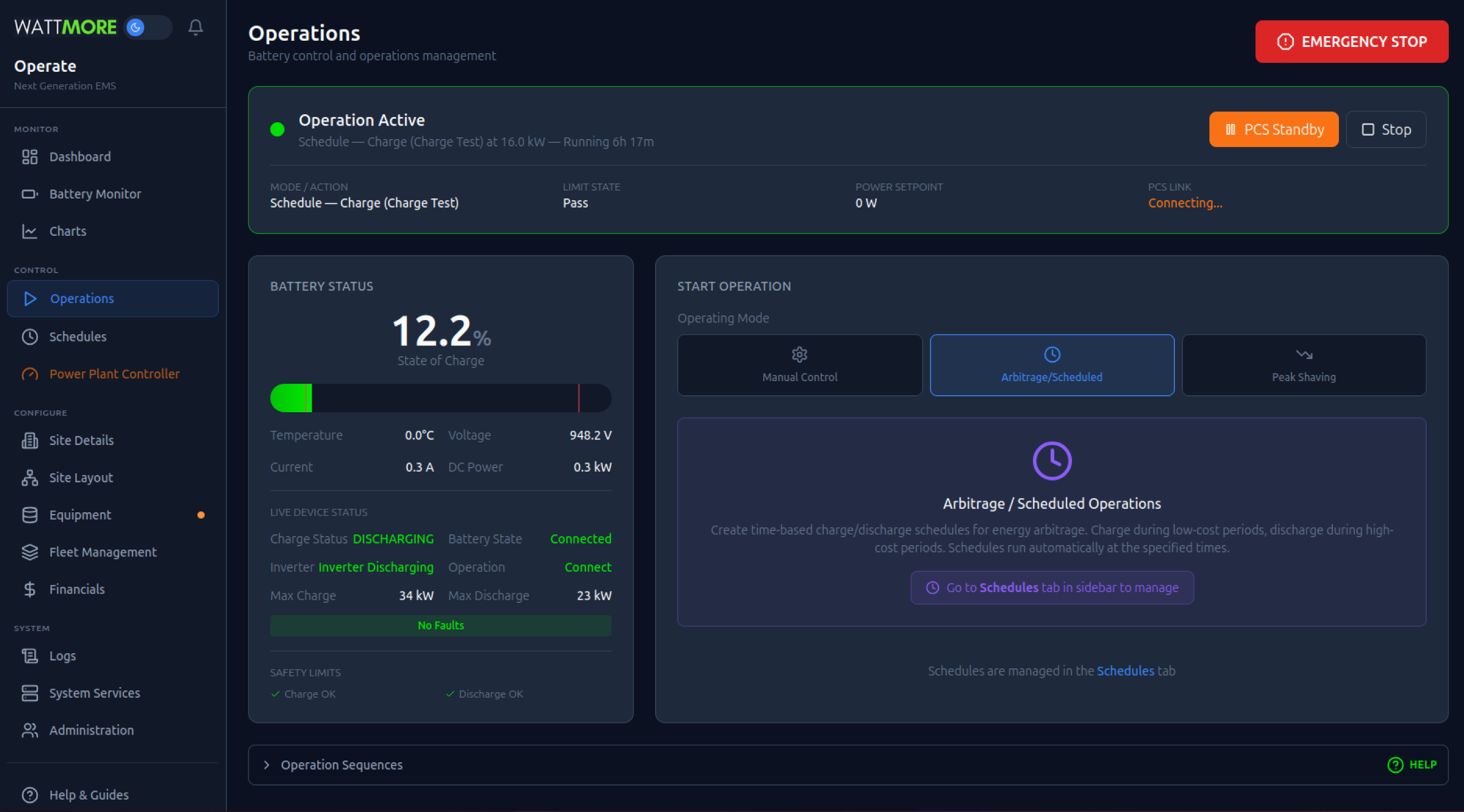This screenshot has height=812, width=1464.
Task: Open the Equipment sidebar item
Action: [80, 515]
